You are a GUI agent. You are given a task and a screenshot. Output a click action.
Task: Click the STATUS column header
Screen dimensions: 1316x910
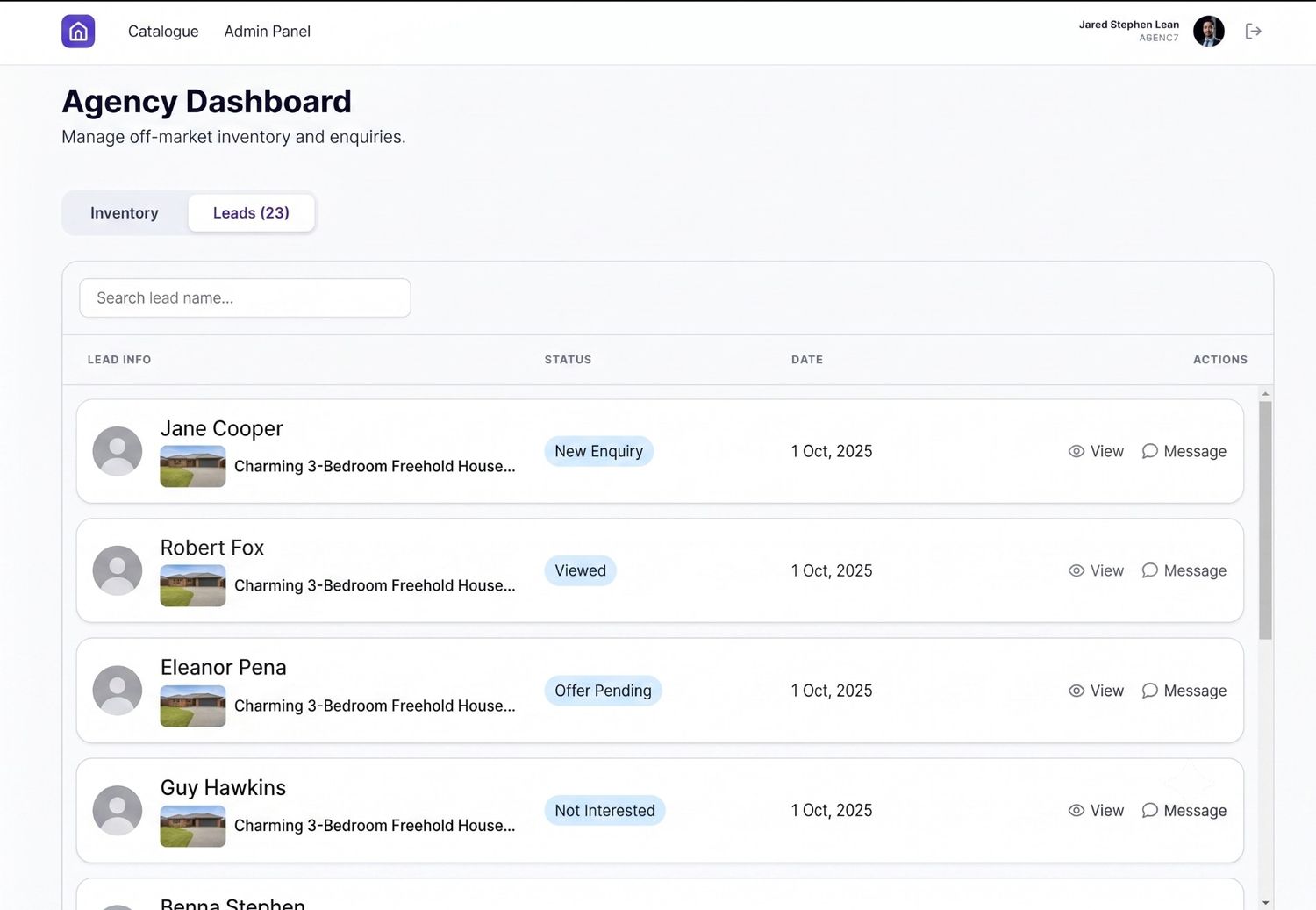(x=568, y=360)
